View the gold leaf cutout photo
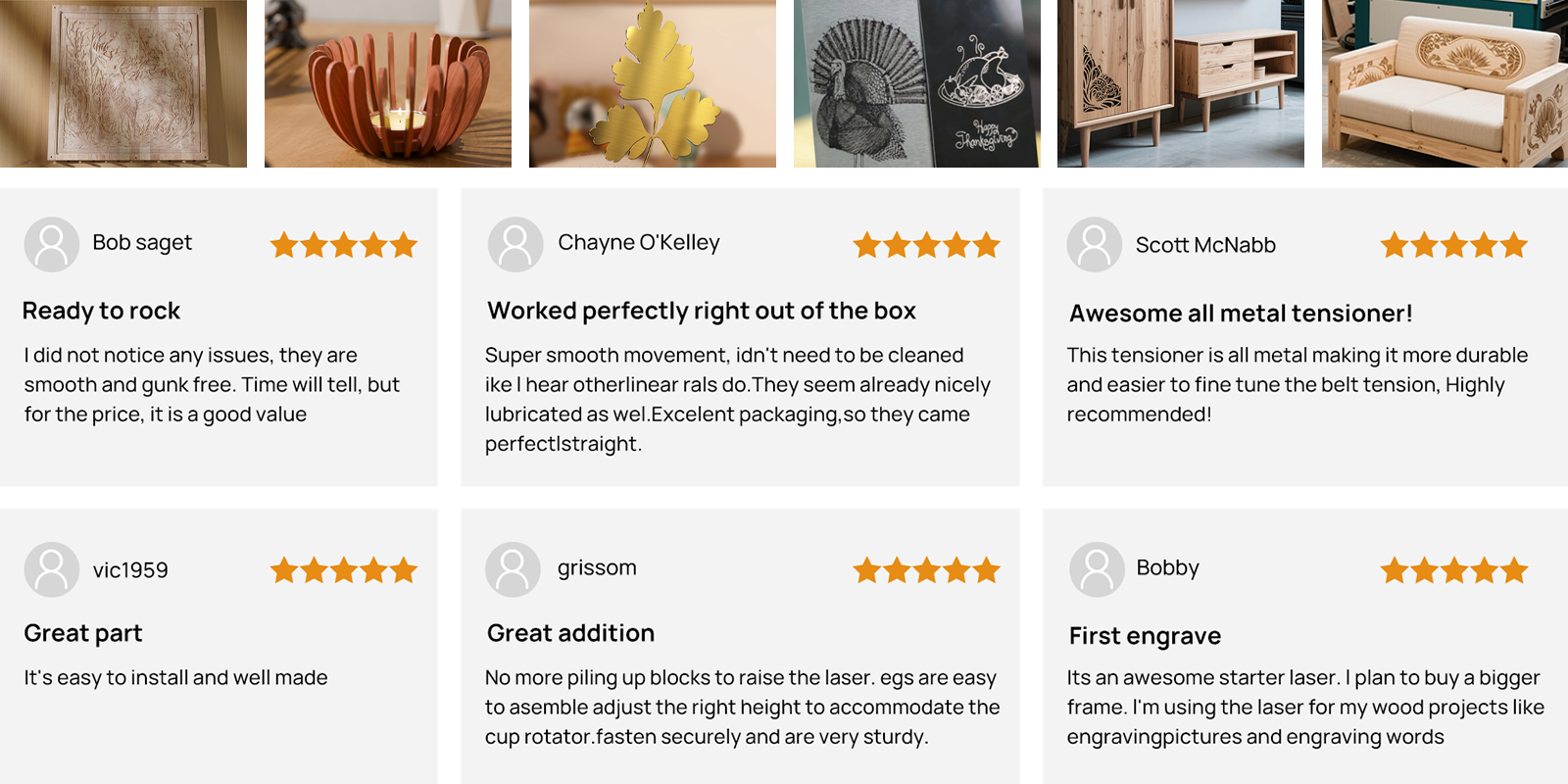Screen dimensions: 1568x784 click(653, 83)
